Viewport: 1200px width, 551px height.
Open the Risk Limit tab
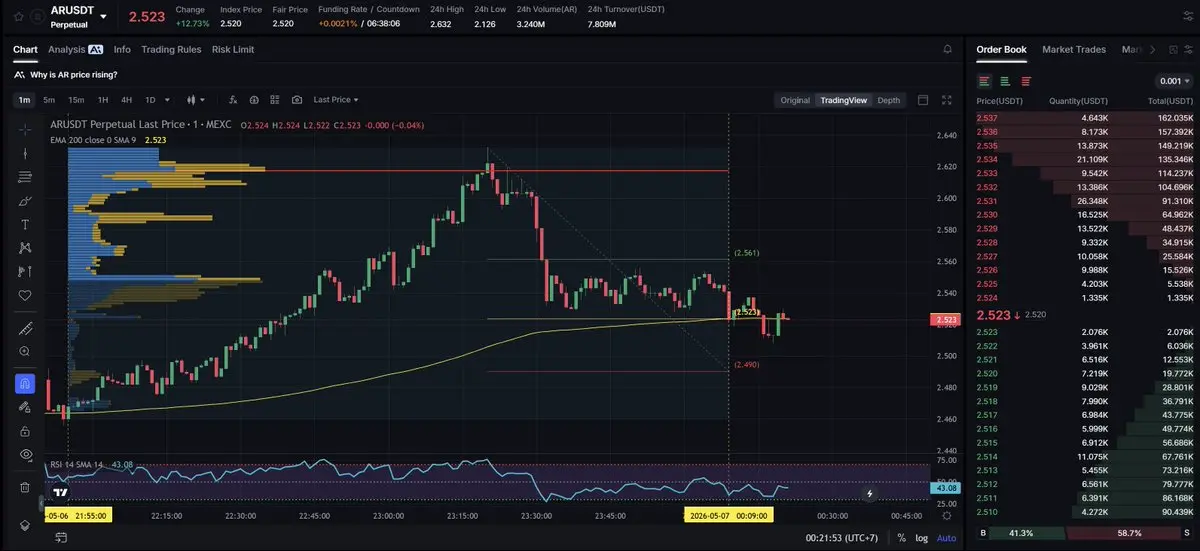[x=233, y=49]
